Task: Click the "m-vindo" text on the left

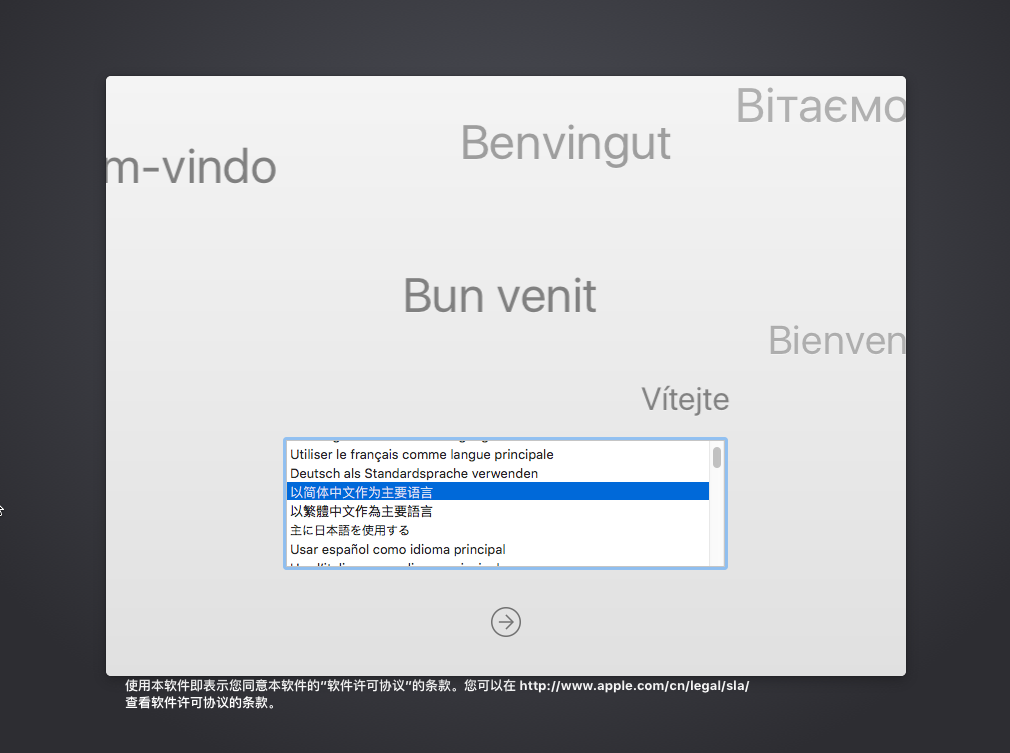Action: (190, 167)
